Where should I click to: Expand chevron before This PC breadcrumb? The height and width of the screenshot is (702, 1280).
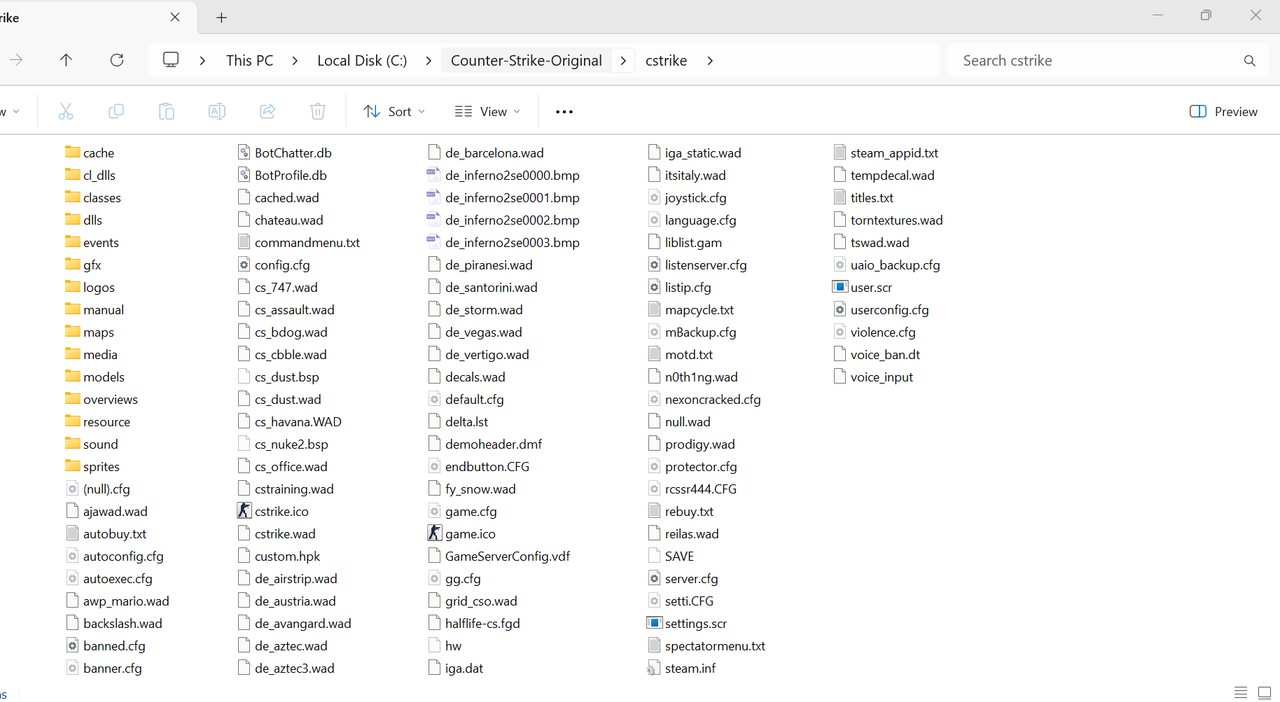(203, 60)
